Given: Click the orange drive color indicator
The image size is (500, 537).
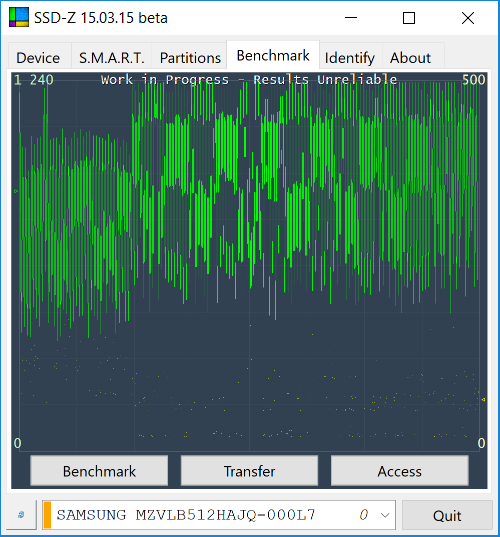Looking at the screenshot, I should (x=47, y=515).
